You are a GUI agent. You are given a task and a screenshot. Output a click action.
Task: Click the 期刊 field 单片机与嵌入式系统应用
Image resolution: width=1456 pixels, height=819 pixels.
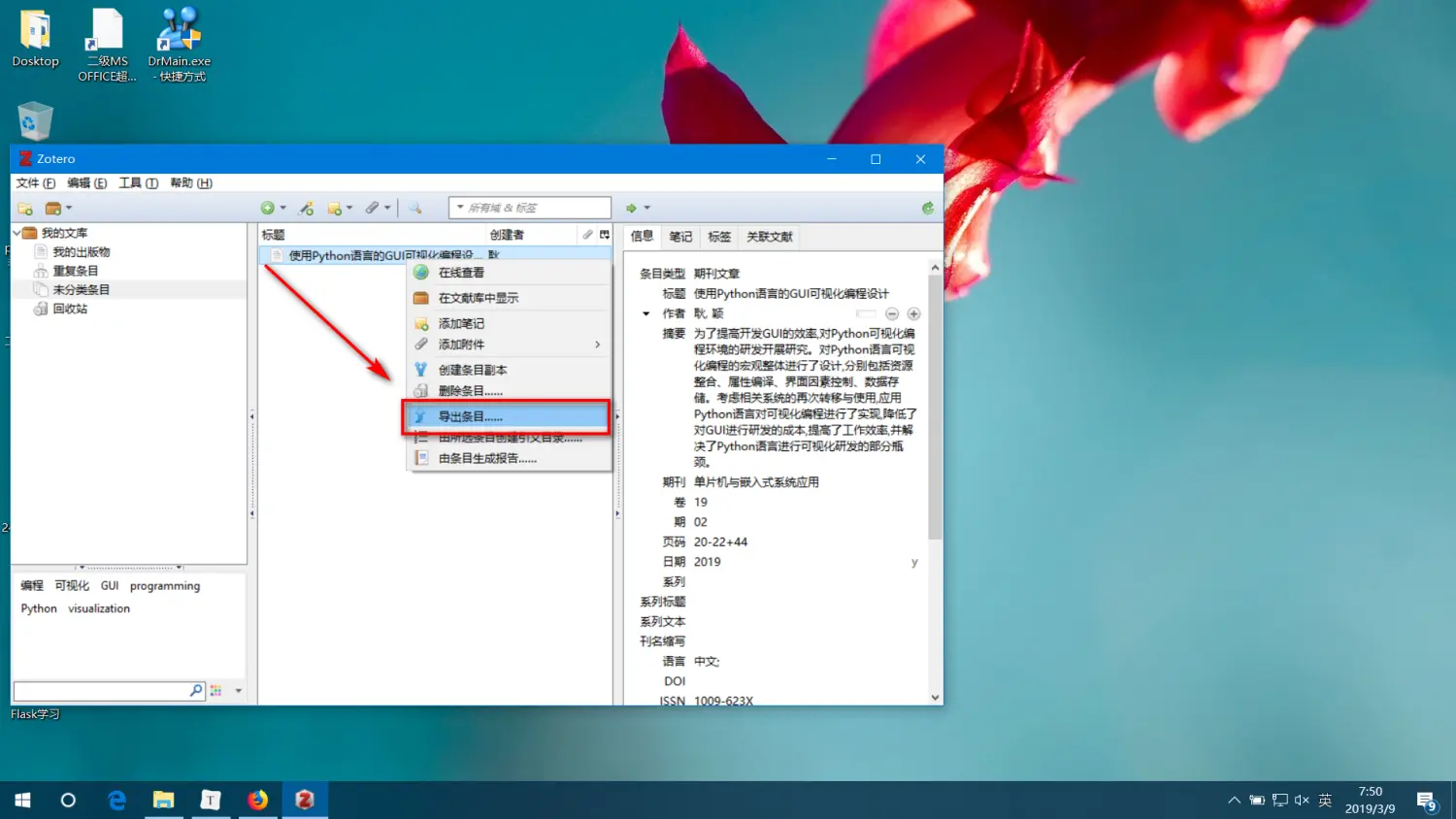click(x=756, y=482)
